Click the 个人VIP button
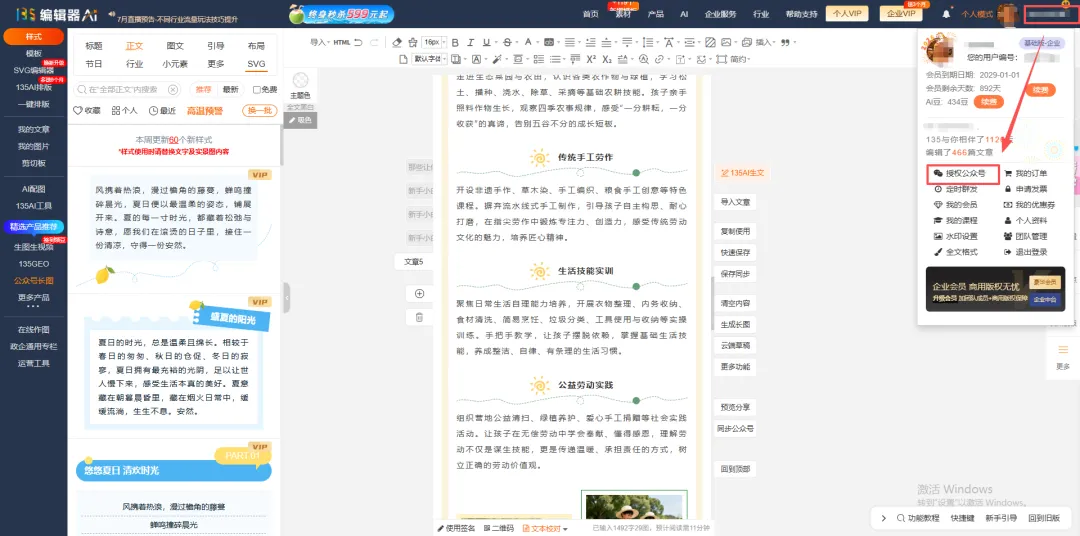 click(847, 14)
